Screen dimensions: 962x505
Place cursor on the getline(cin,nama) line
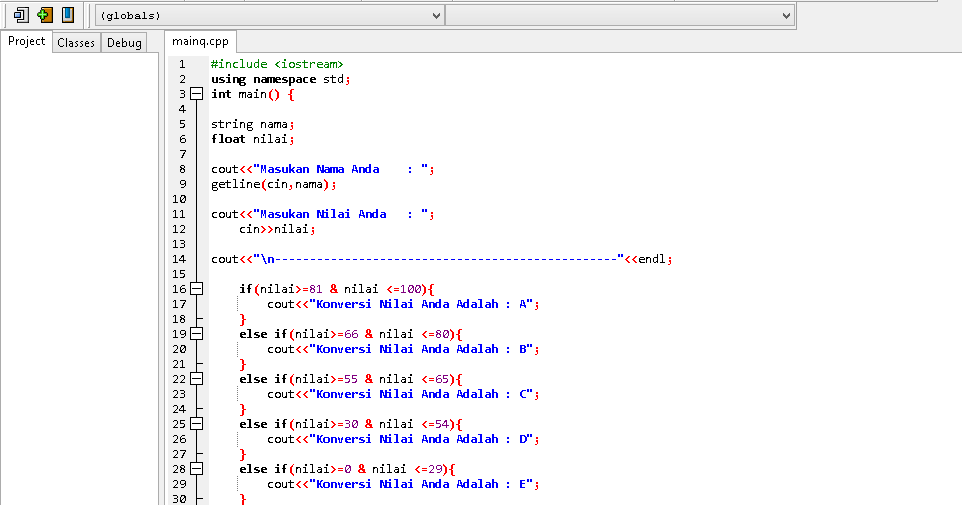(274, 184)
